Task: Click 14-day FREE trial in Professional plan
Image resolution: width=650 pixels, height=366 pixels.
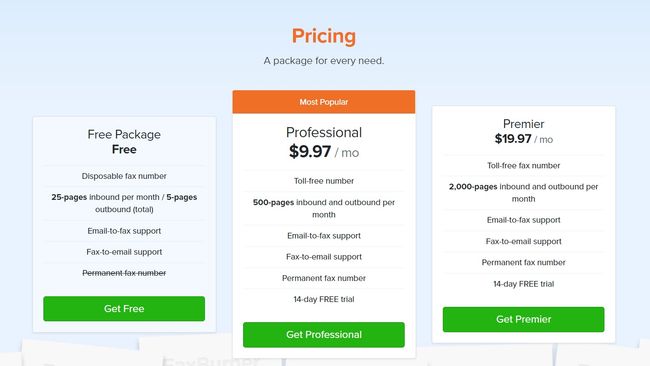Action: (324, 299)
